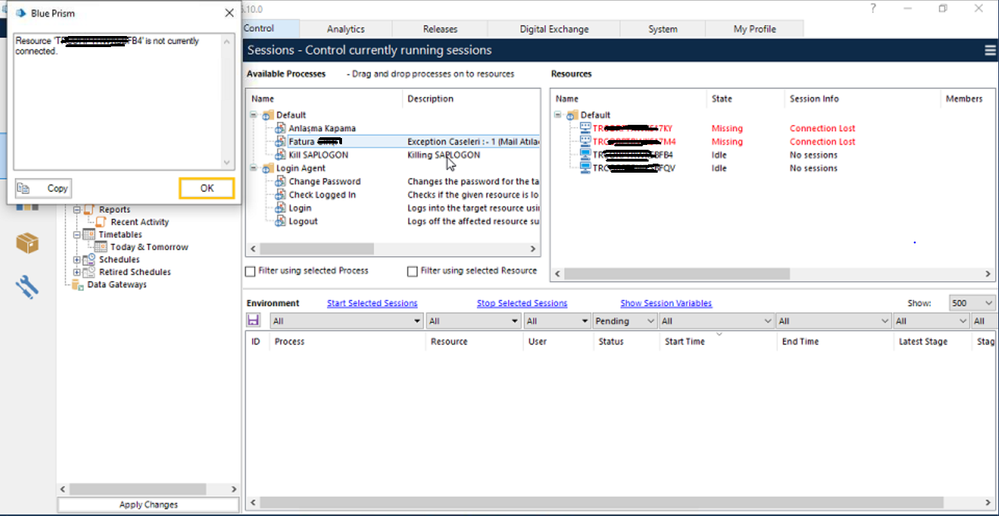Click the Fatura process icon

(x=280, y=141)
